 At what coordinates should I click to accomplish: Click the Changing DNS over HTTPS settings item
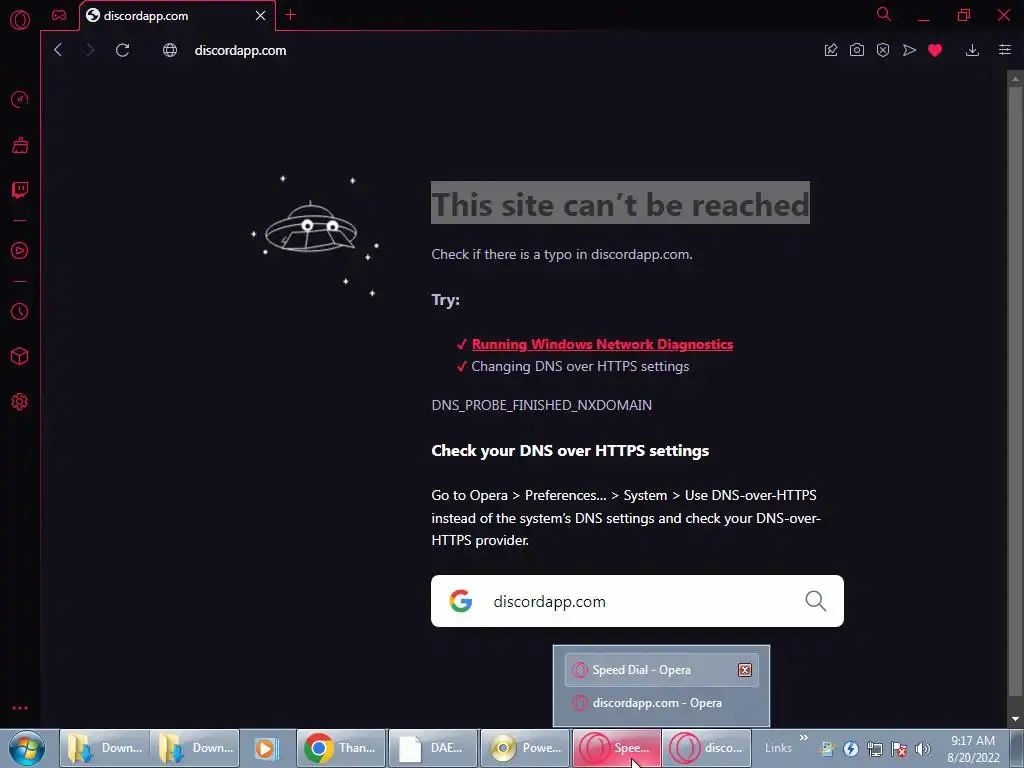point(580,366)
